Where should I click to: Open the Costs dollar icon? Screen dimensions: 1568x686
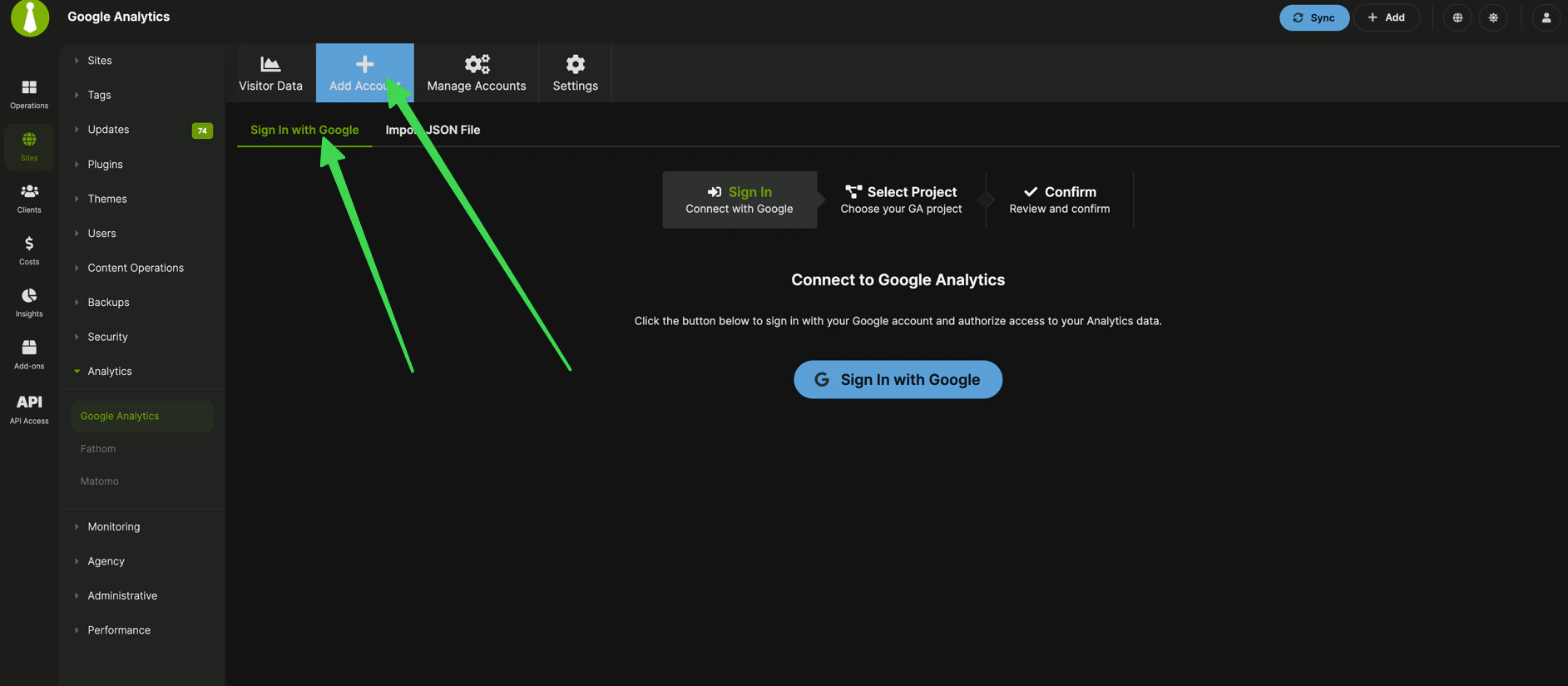(29, 244)
